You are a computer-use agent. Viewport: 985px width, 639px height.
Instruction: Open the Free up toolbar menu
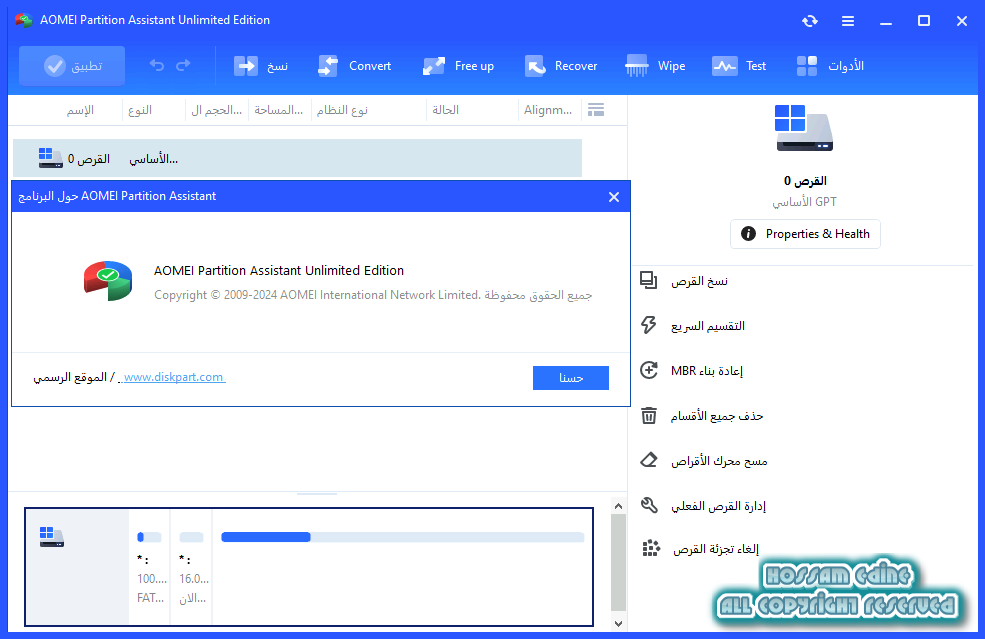[x=459, y=66]
